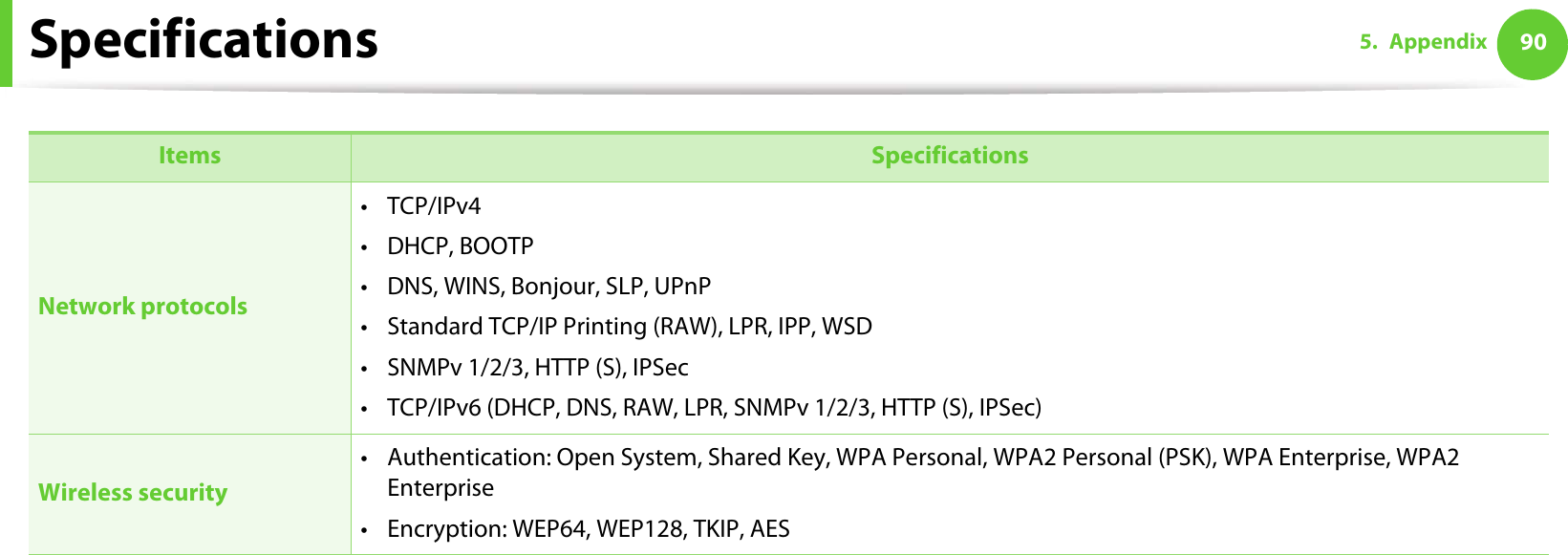This screenshot has height=555, width=1568.
Task: Select the 'Wireless security' row label
Action: click(x=133, y=493)
